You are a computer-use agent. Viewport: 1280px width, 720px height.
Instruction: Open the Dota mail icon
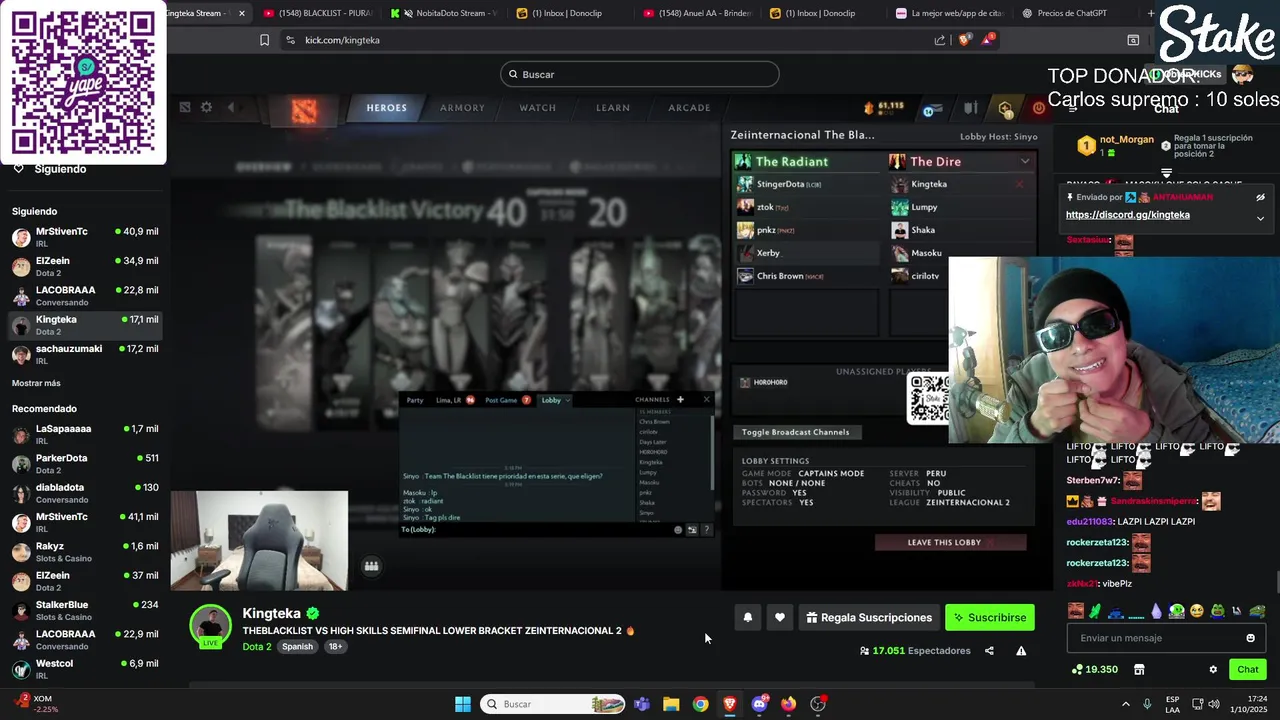(931, 110)
